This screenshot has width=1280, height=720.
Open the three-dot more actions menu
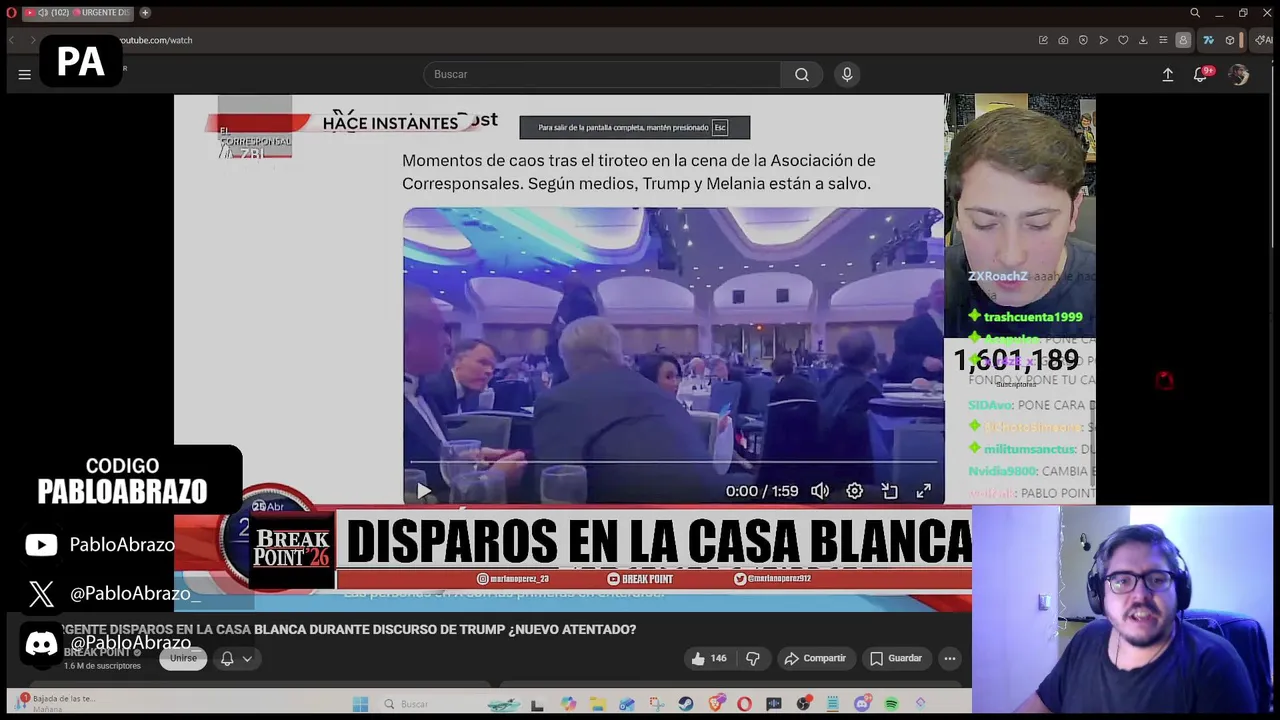tap(950, 658)
